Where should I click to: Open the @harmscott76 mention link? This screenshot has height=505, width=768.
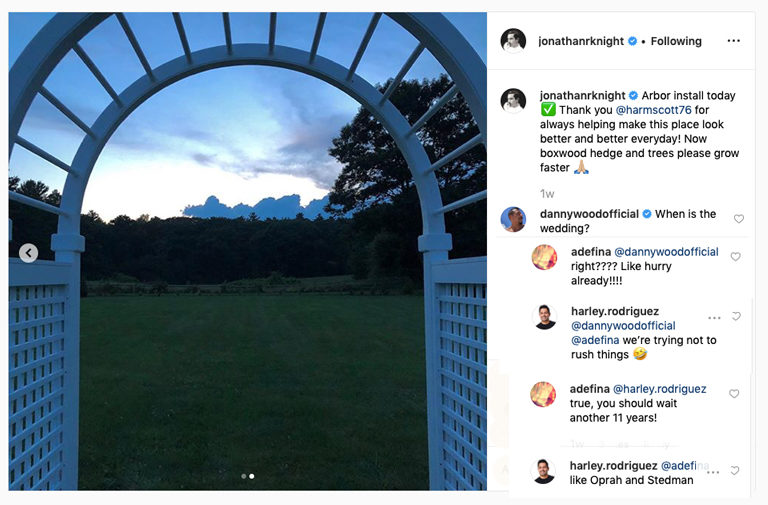coord(653,110)
